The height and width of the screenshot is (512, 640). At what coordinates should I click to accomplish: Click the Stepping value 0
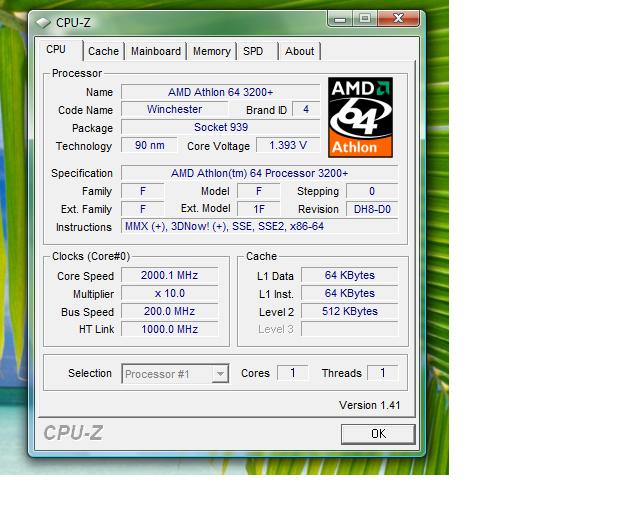pyautogui.click(x=372, y=191)
